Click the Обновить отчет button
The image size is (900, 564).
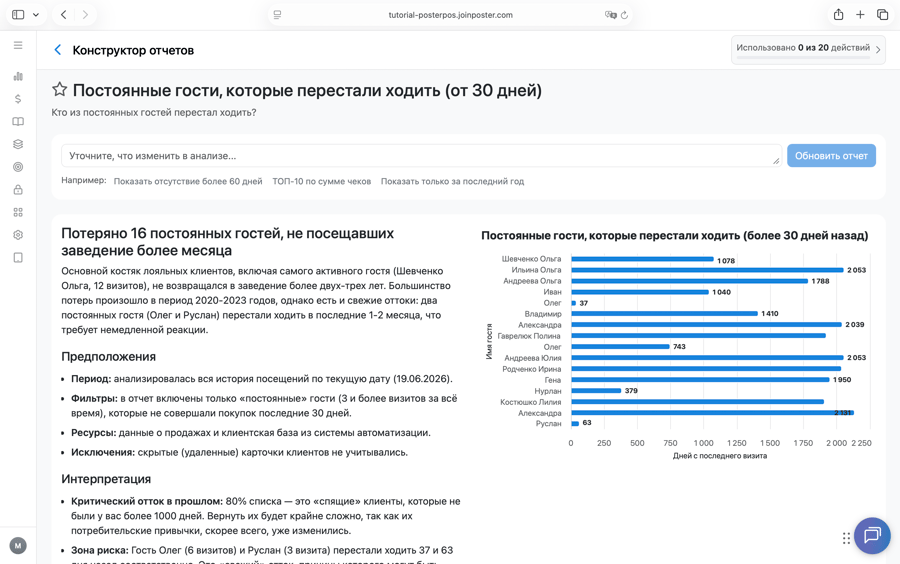click(x=831, y=155)
